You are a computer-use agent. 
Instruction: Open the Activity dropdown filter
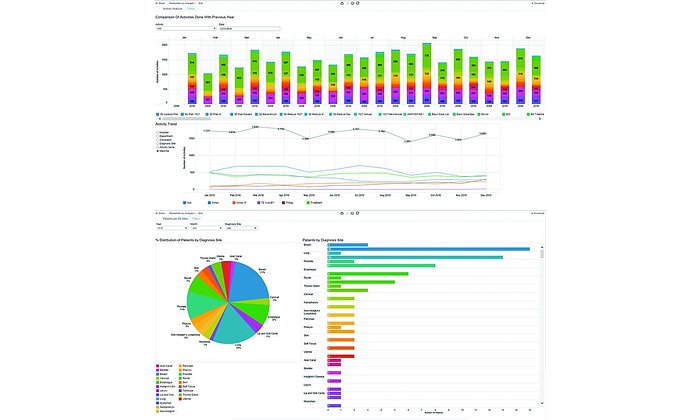click(x=186, y=29)
